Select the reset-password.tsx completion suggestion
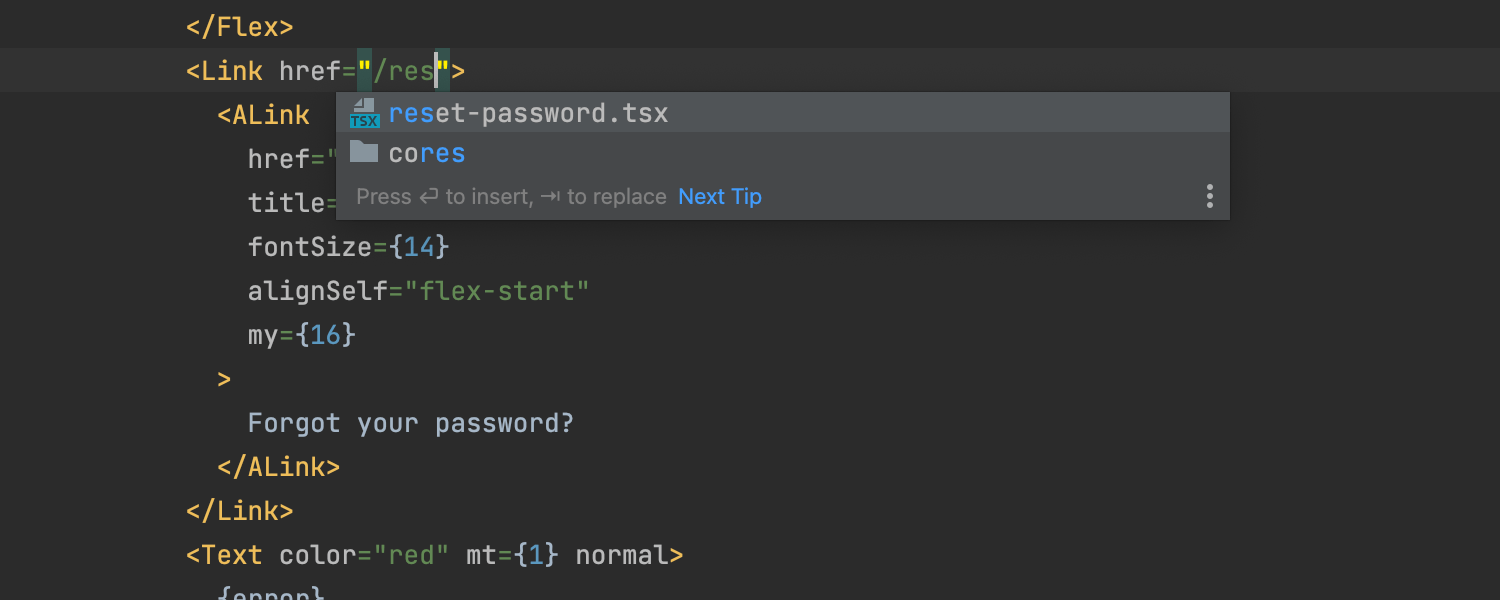The width and height of the screenshot is (1500, 600). [x=528, y=114]
